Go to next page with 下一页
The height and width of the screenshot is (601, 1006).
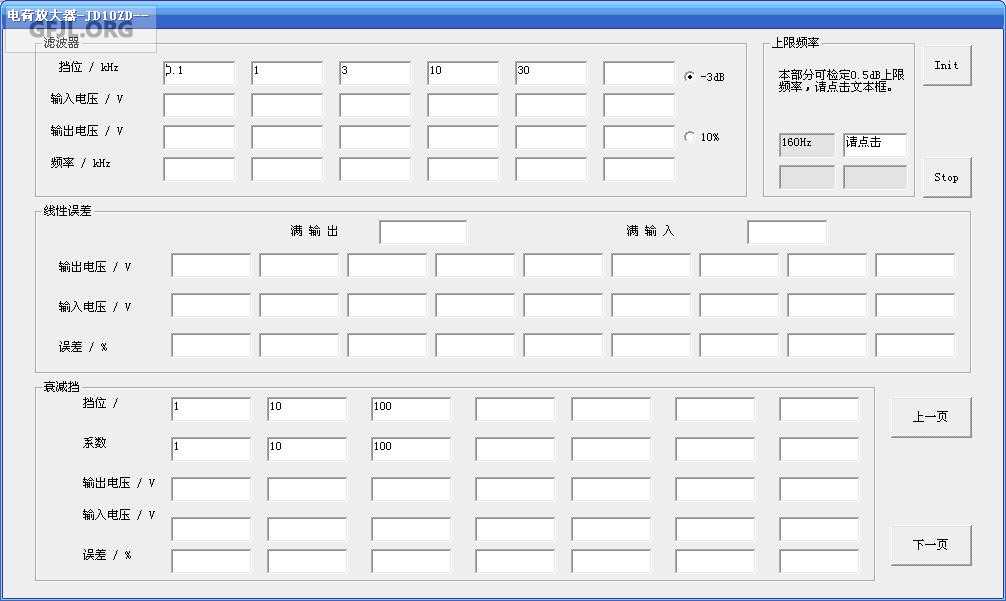[x=930, y=545]
